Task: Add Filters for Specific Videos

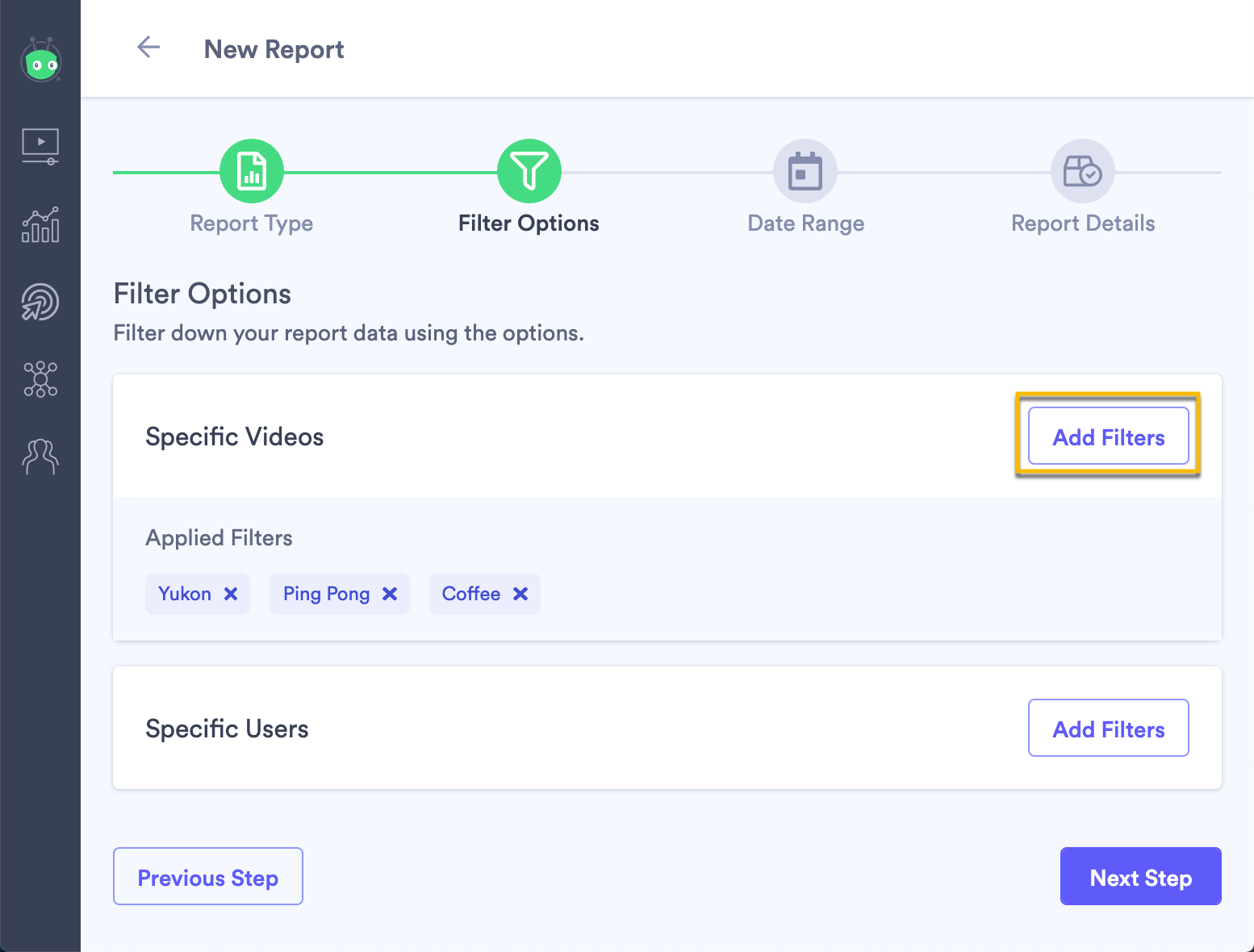Action: pos(1109,436)
